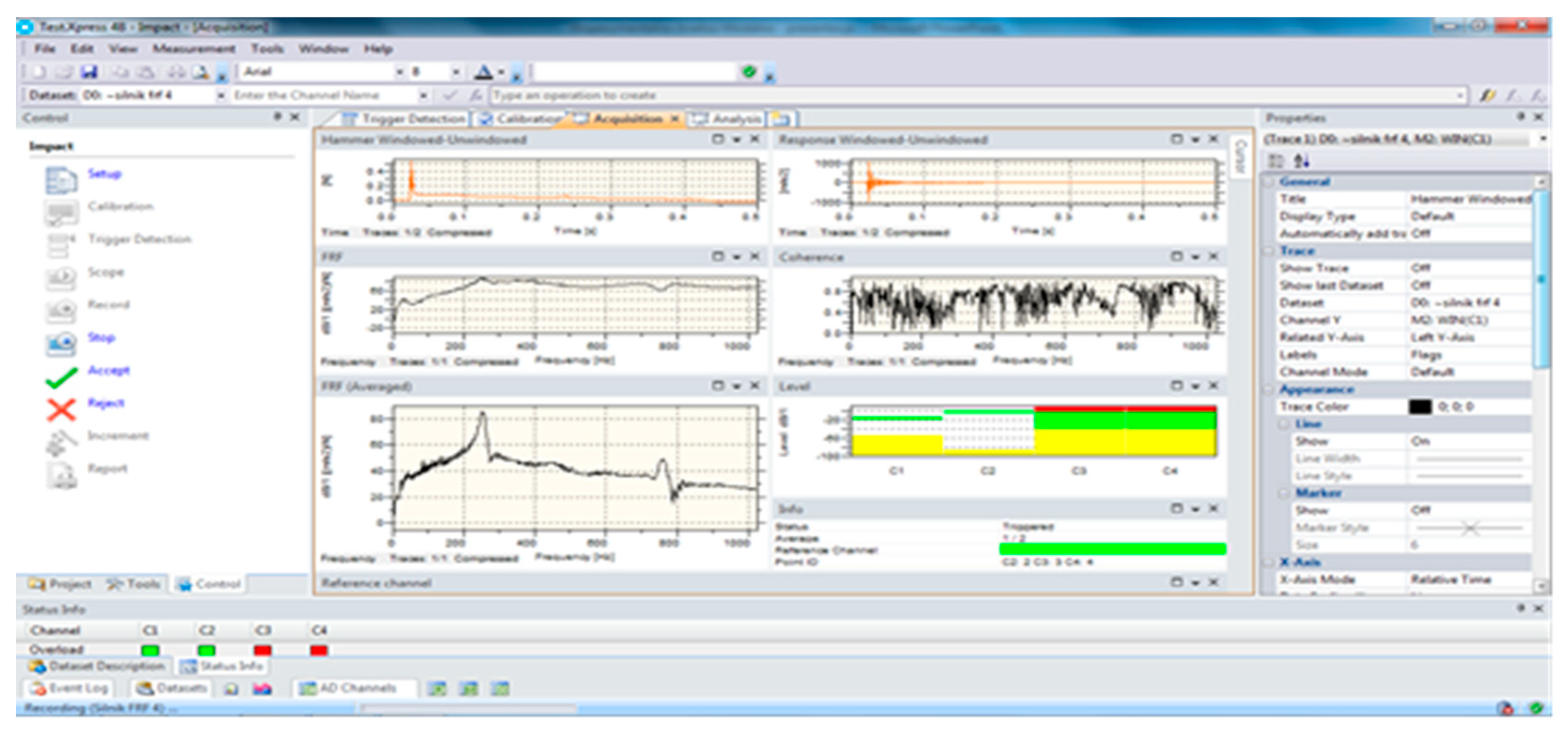1568x731 pixels.
Task: Open the Measurement menu
Action: pyautogui.click(x=194, y=49)
